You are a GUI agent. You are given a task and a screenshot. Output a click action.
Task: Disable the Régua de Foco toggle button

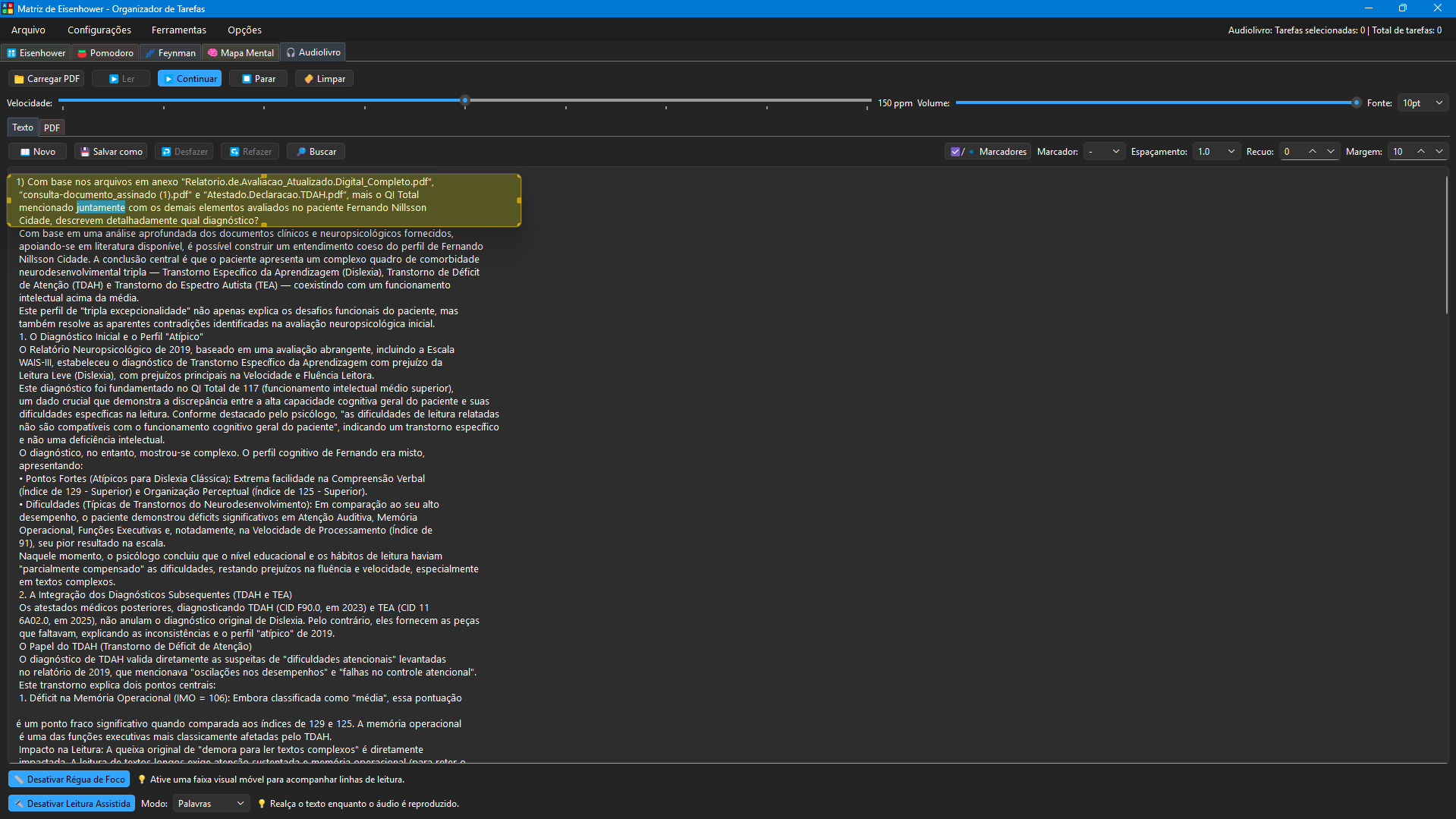point(69,780)
